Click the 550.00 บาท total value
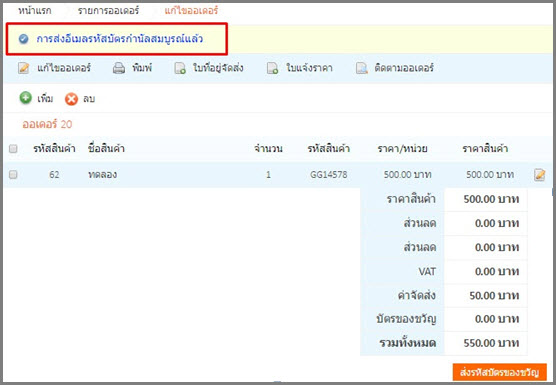The width and height of the screenshot is (556, 385). (x=491, y=343)
